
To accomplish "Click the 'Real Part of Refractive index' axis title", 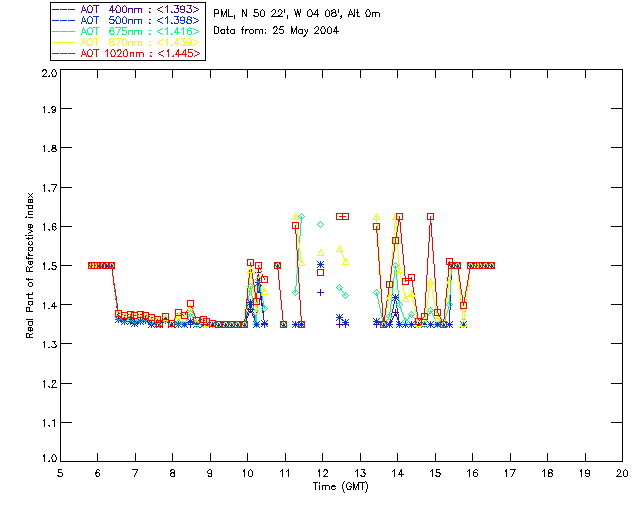I will pos(30,265).
